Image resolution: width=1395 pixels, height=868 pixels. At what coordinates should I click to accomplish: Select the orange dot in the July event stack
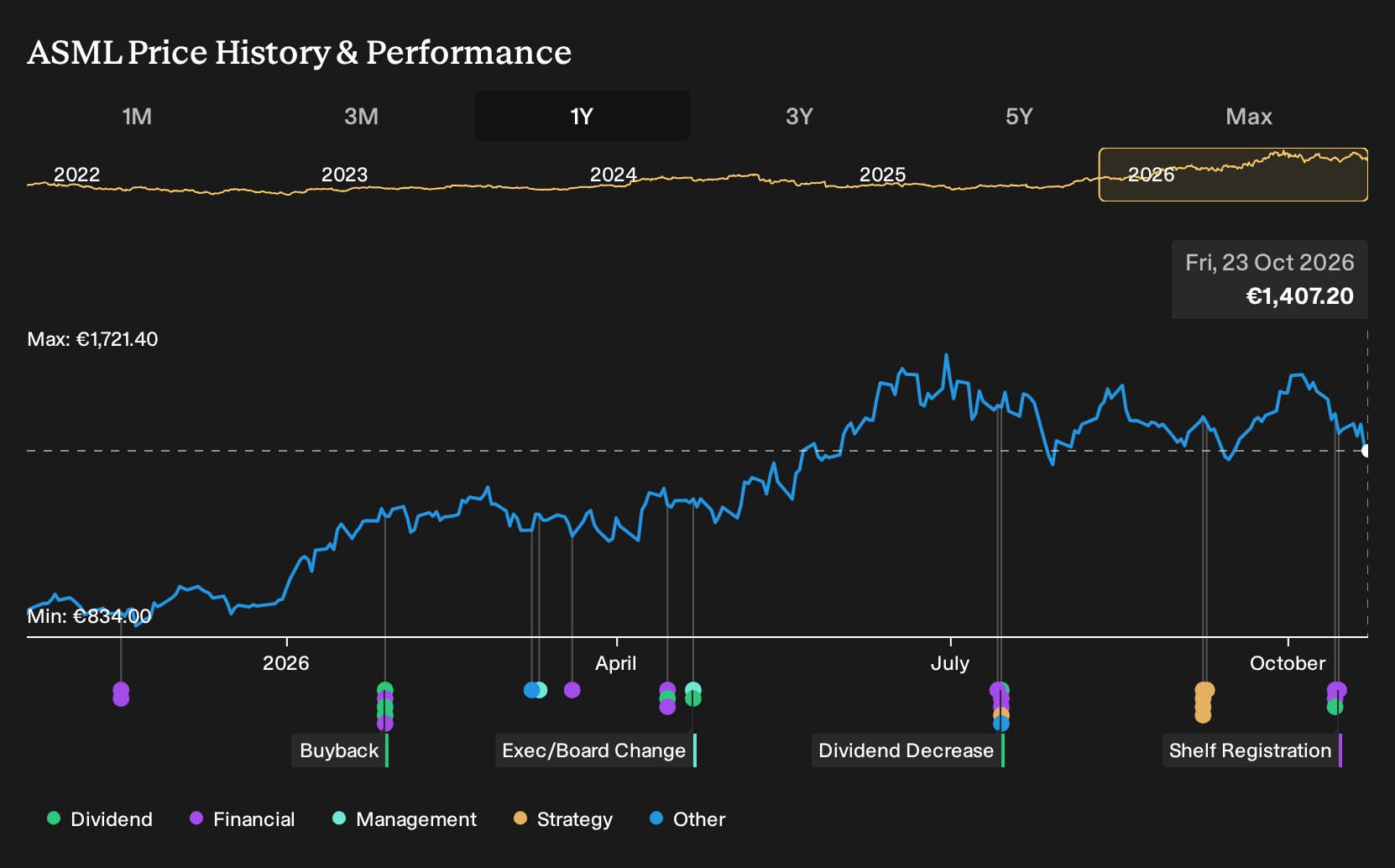pos(1001,714)
